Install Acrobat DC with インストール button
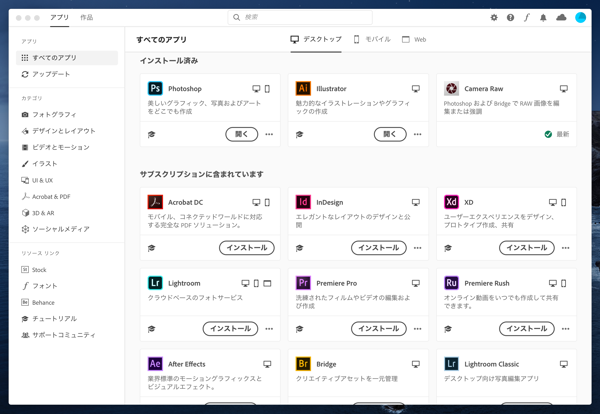This screenshot has height=414, width=600. [247, 248]
